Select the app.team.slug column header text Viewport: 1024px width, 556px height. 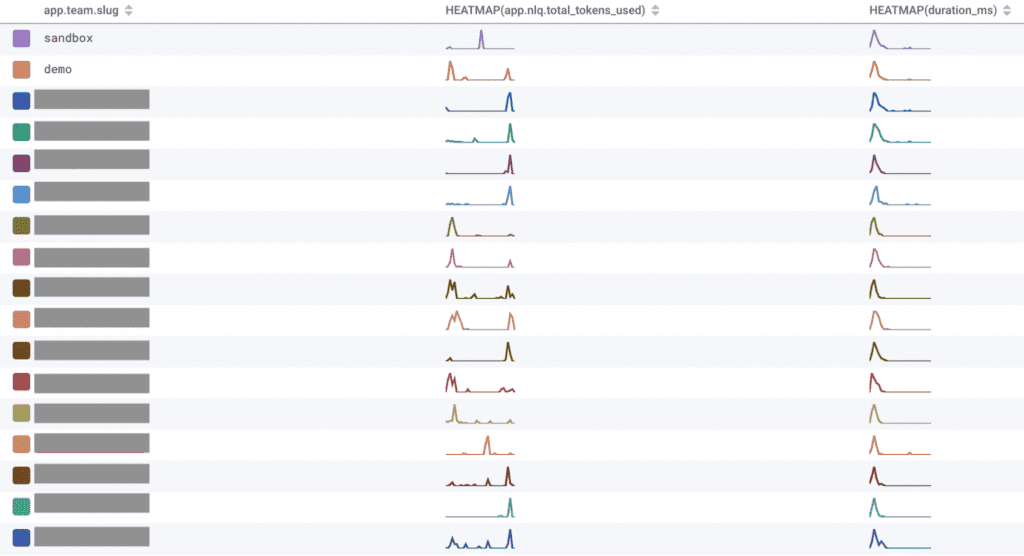(x=82, y=10)
